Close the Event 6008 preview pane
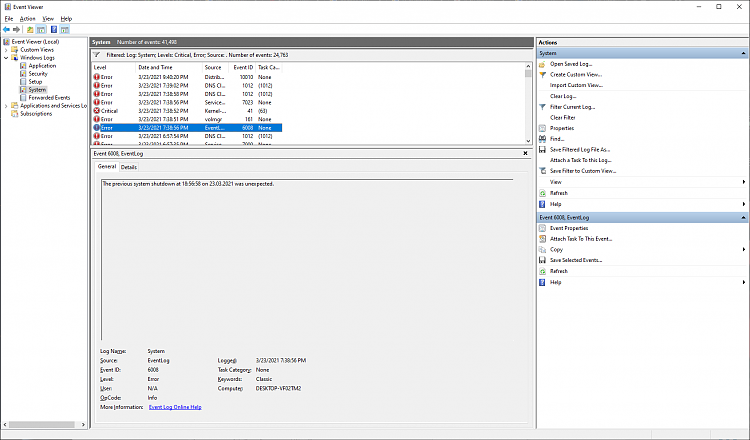Image resolution: width=750 pixels, height=440 pixels. point(525,154)
